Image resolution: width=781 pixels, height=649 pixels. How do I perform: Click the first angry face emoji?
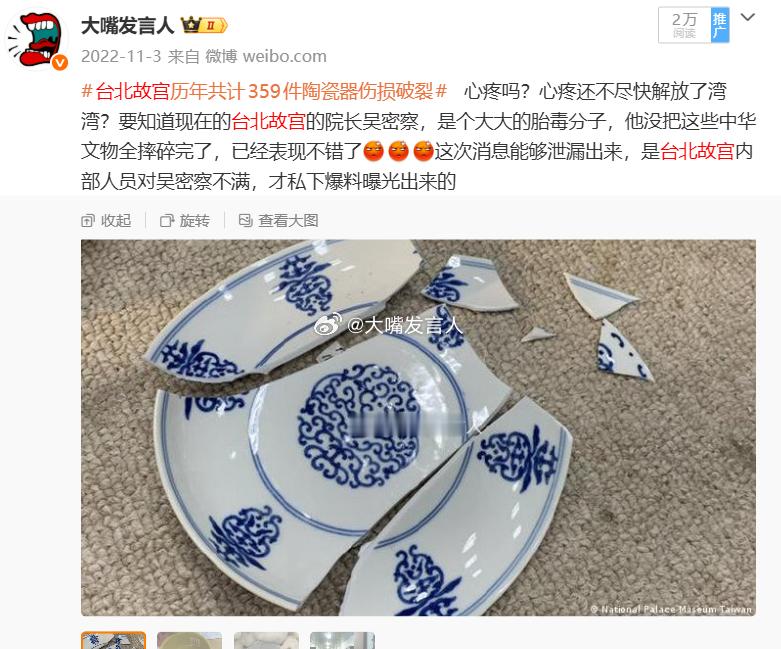[374, 151]
